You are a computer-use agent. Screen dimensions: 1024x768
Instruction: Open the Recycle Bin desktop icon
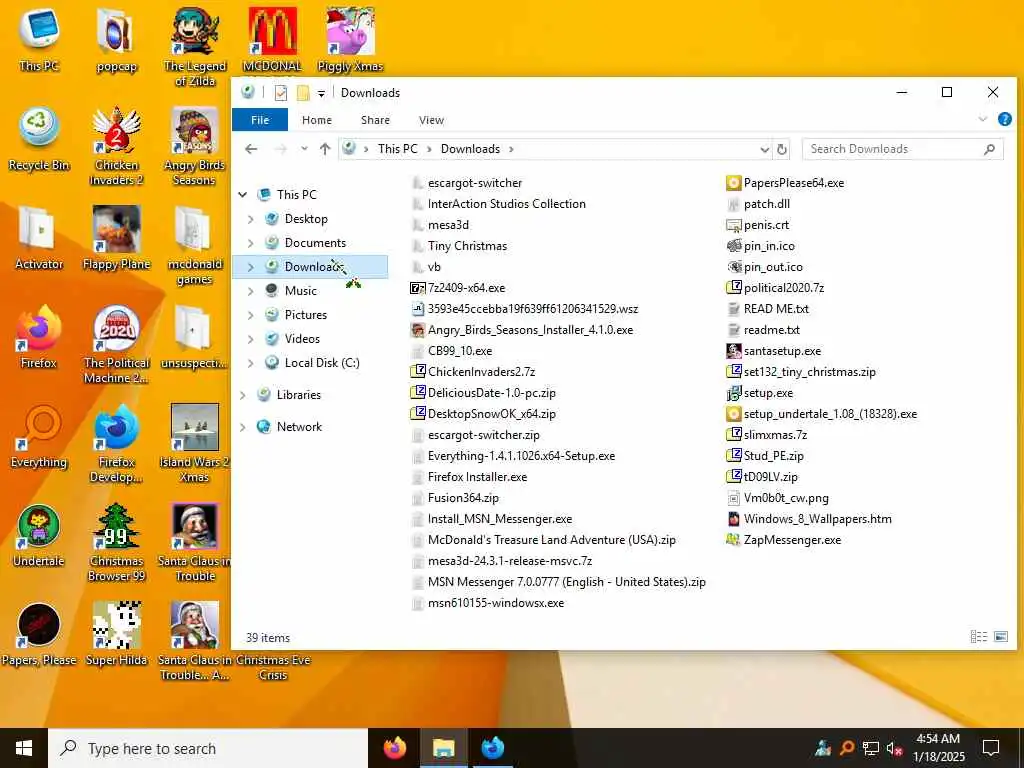tap(39, 140)
